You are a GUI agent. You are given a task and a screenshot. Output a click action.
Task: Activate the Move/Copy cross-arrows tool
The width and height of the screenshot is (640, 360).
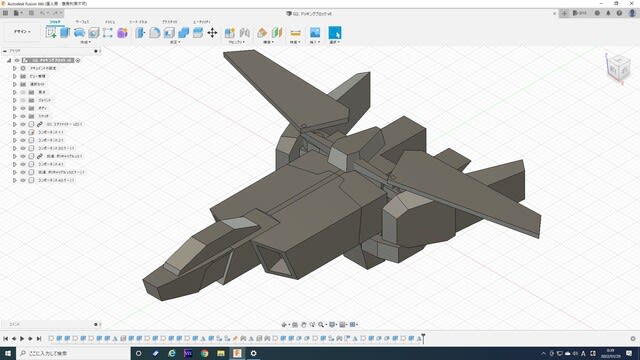click(212, 33)
